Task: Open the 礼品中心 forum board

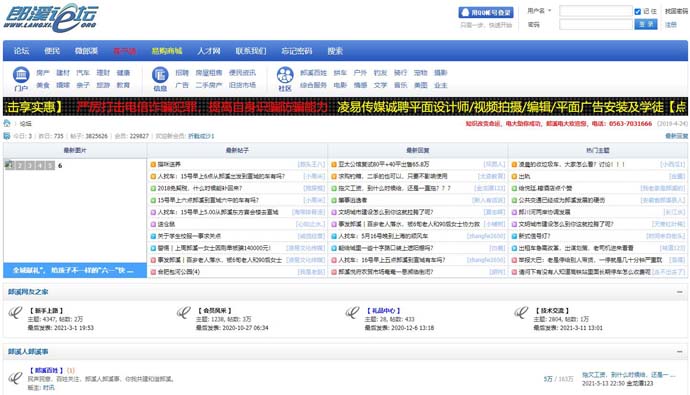Action: (x=383, y=311)
